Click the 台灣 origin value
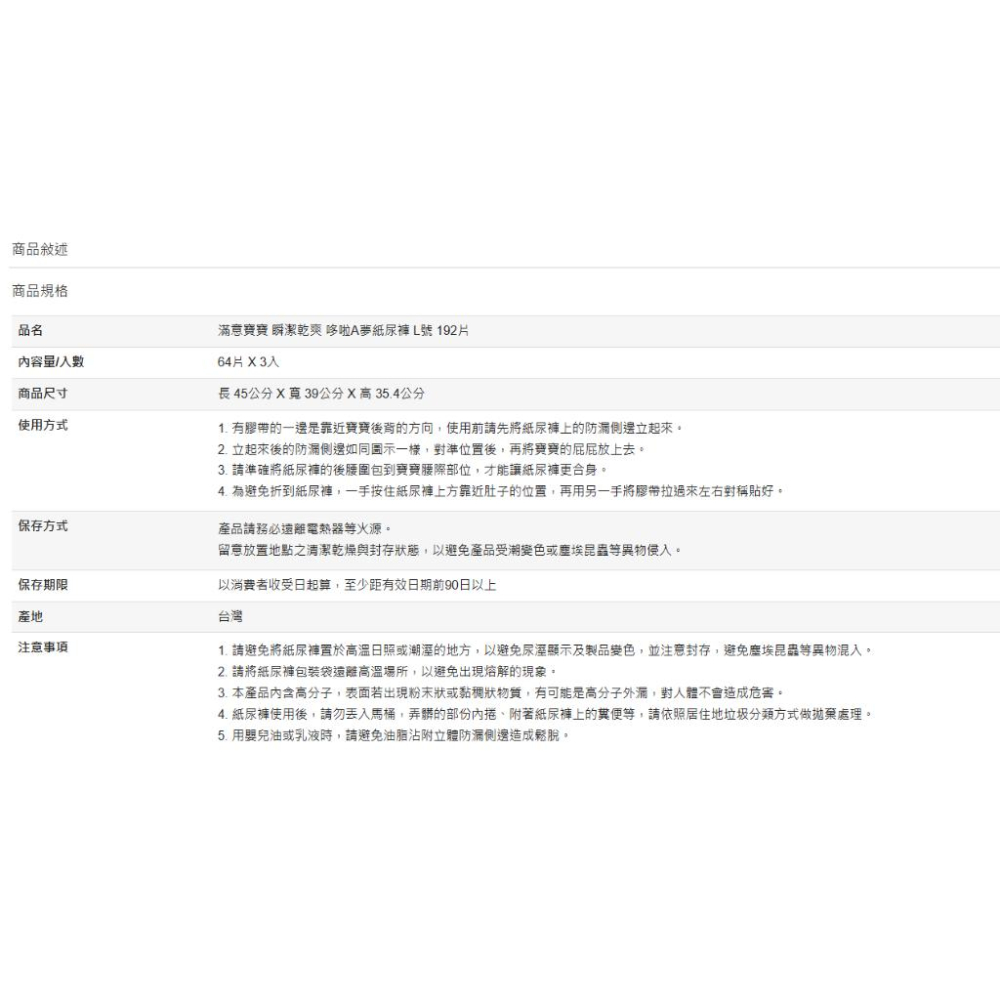1000x1000 pixels. (229, 617)
